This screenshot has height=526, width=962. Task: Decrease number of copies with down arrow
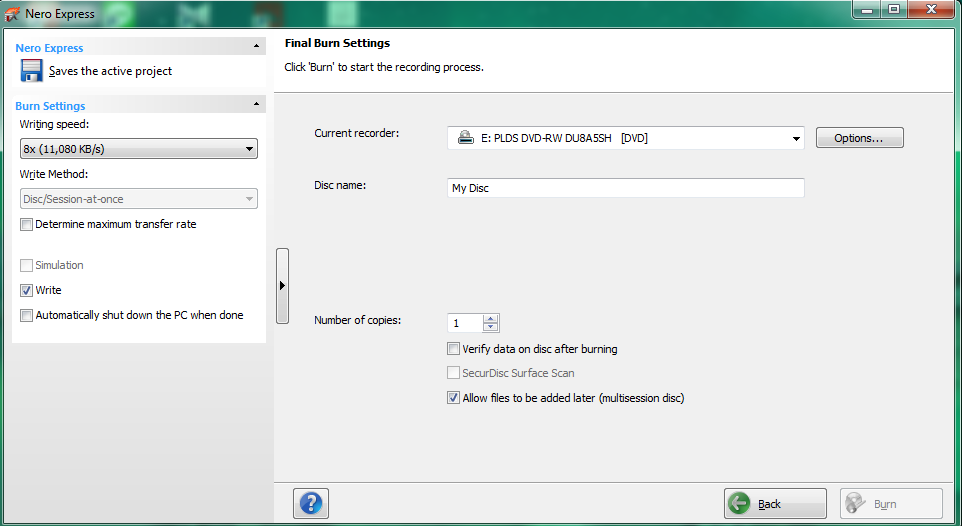(490, 327)
